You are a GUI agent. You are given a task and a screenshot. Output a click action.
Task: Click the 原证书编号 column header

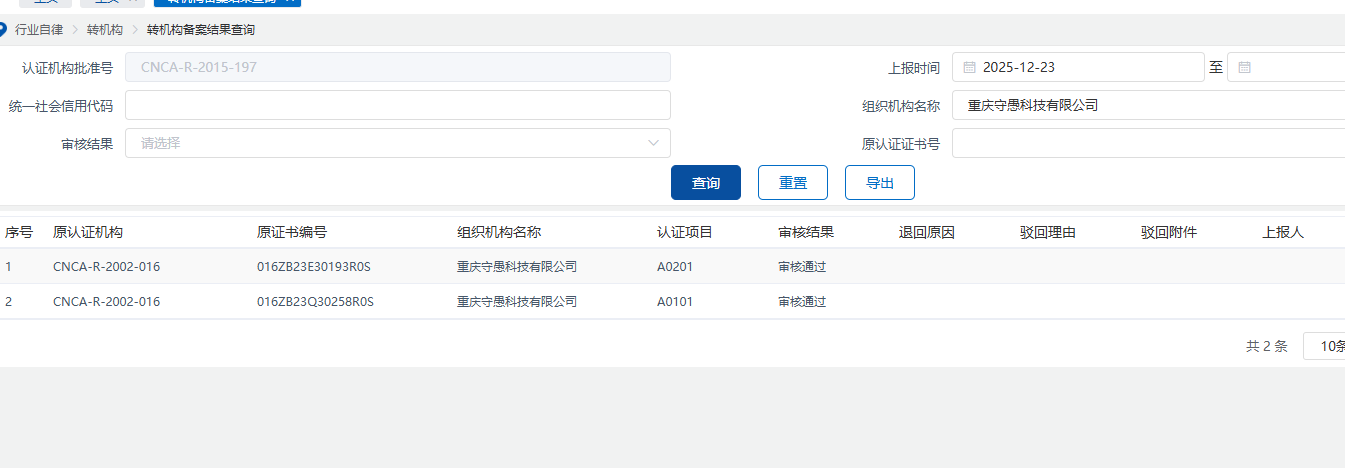click(292, 233)
